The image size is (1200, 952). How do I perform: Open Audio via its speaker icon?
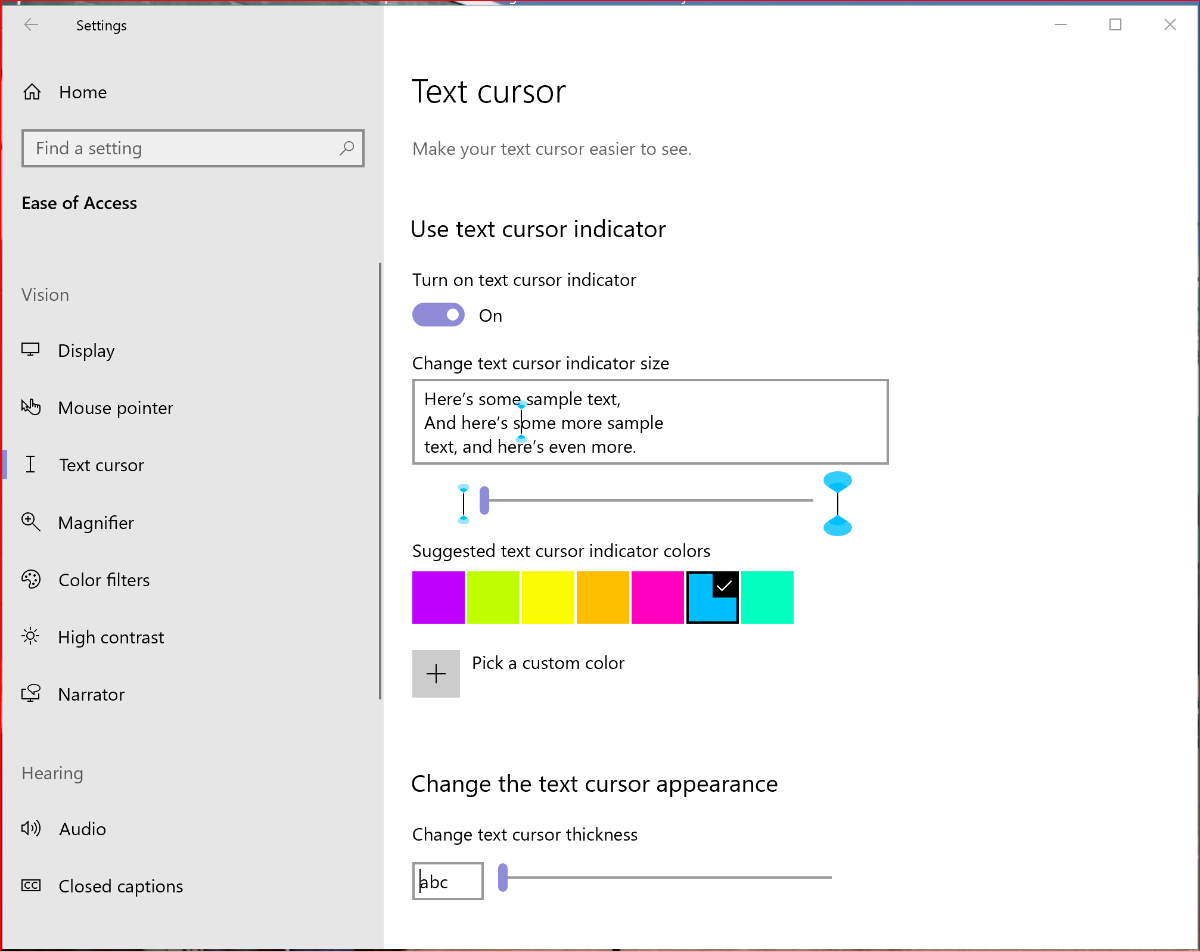pos(31,828)
